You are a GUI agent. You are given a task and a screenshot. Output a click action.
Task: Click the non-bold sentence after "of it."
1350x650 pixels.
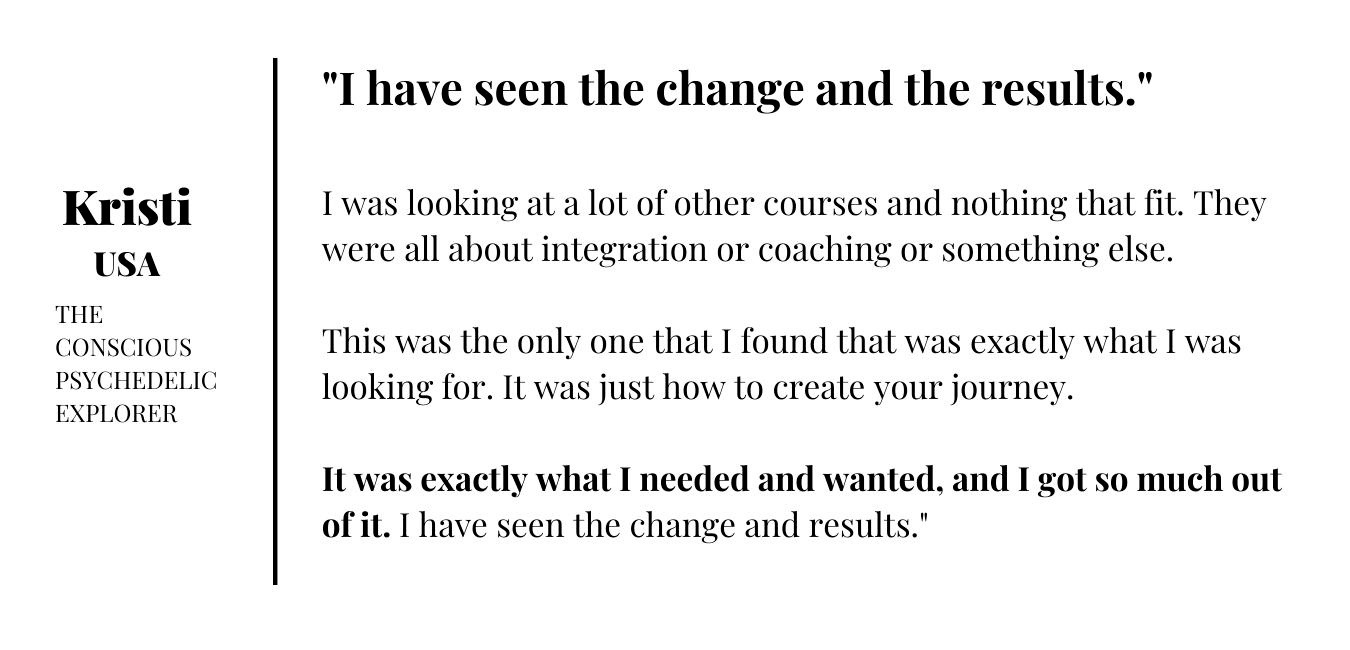[664, 526]
